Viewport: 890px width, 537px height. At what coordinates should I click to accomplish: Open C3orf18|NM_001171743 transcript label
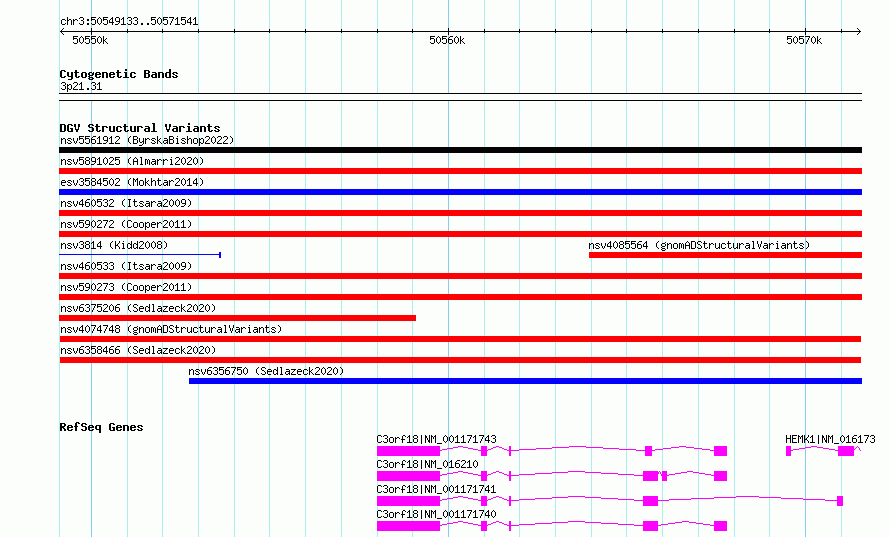436,439
